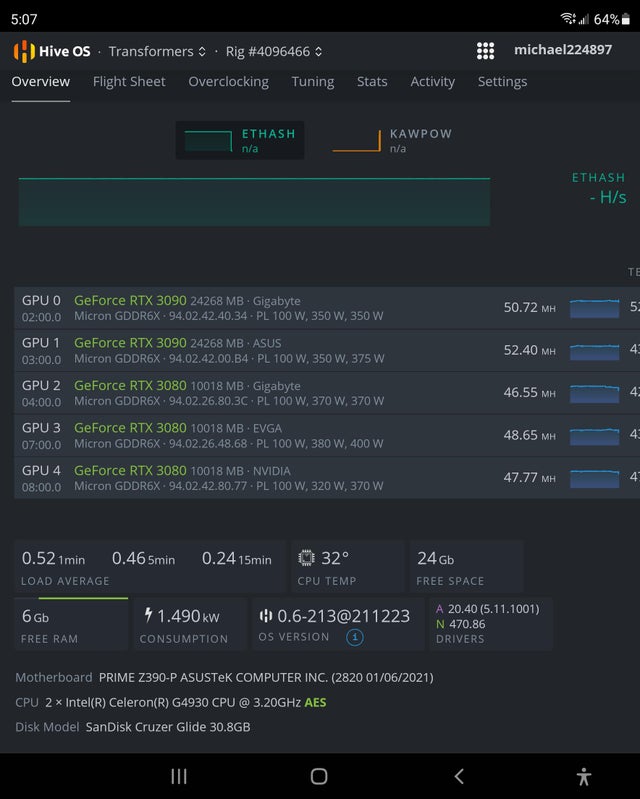Go to the Stats tab
Screen dimensions: 640x799
coord(372,82)
